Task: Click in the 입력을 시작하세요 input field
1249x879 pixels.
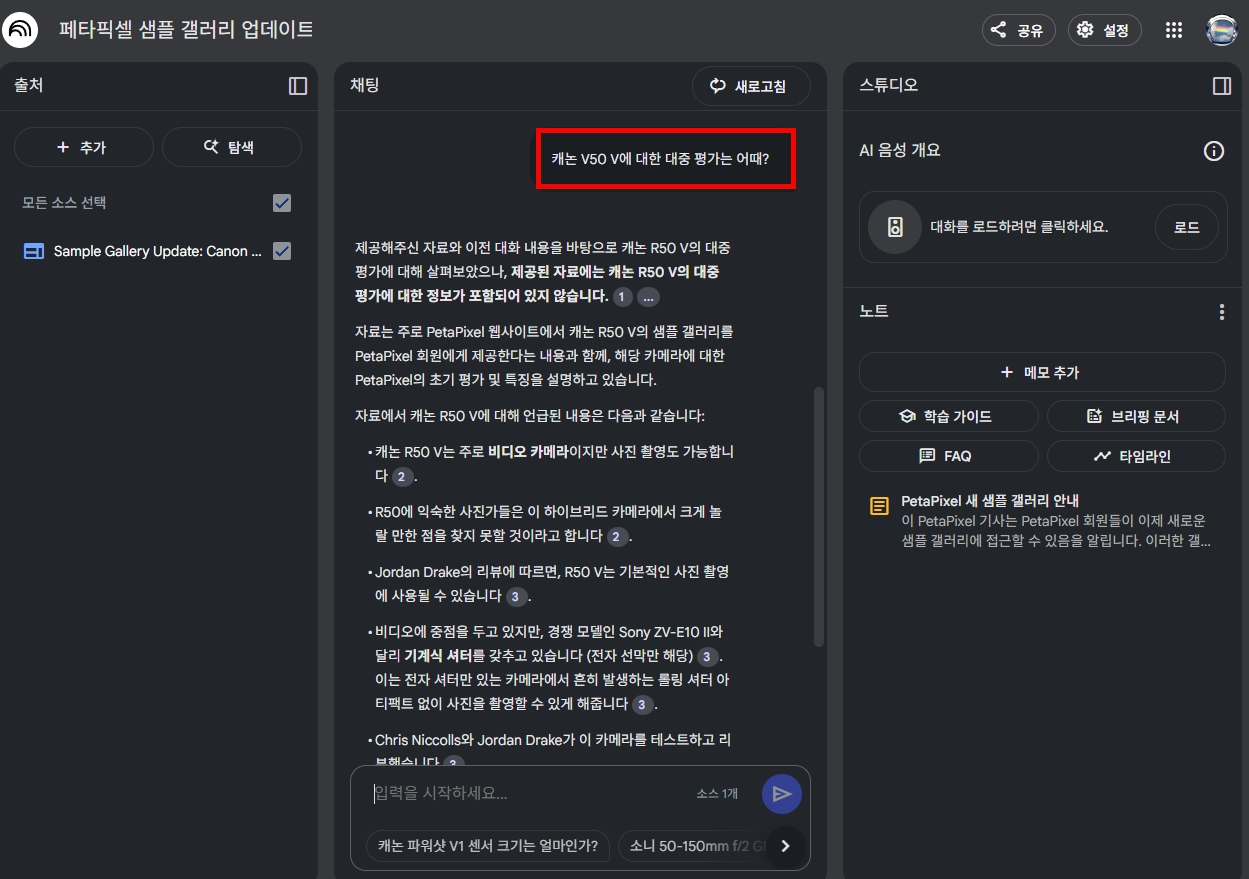Action: coord(530,793)
